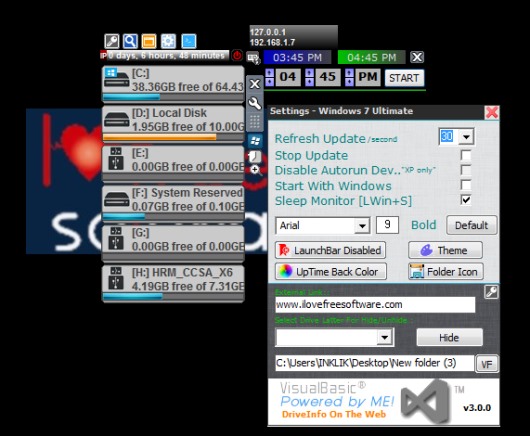The height and width of the screenshot is (436, 530).
Task: Open the Theme button
Action: pyautogui.click(x=445, y=250)
